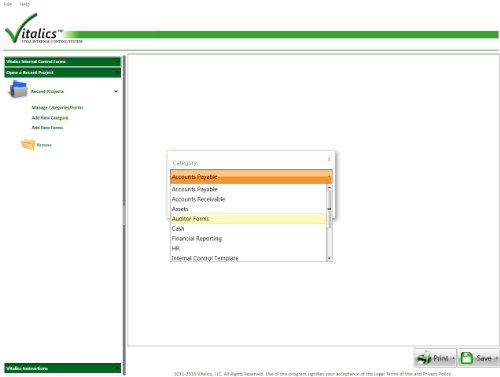Select Accounts Receivable in the list
This screenshot has width=500, height=377.
coord(248,199)
